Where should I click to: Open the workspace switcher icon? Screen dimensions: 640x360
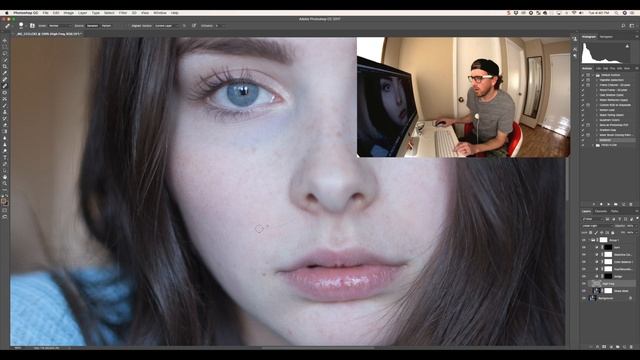click(x=632, y=26)
